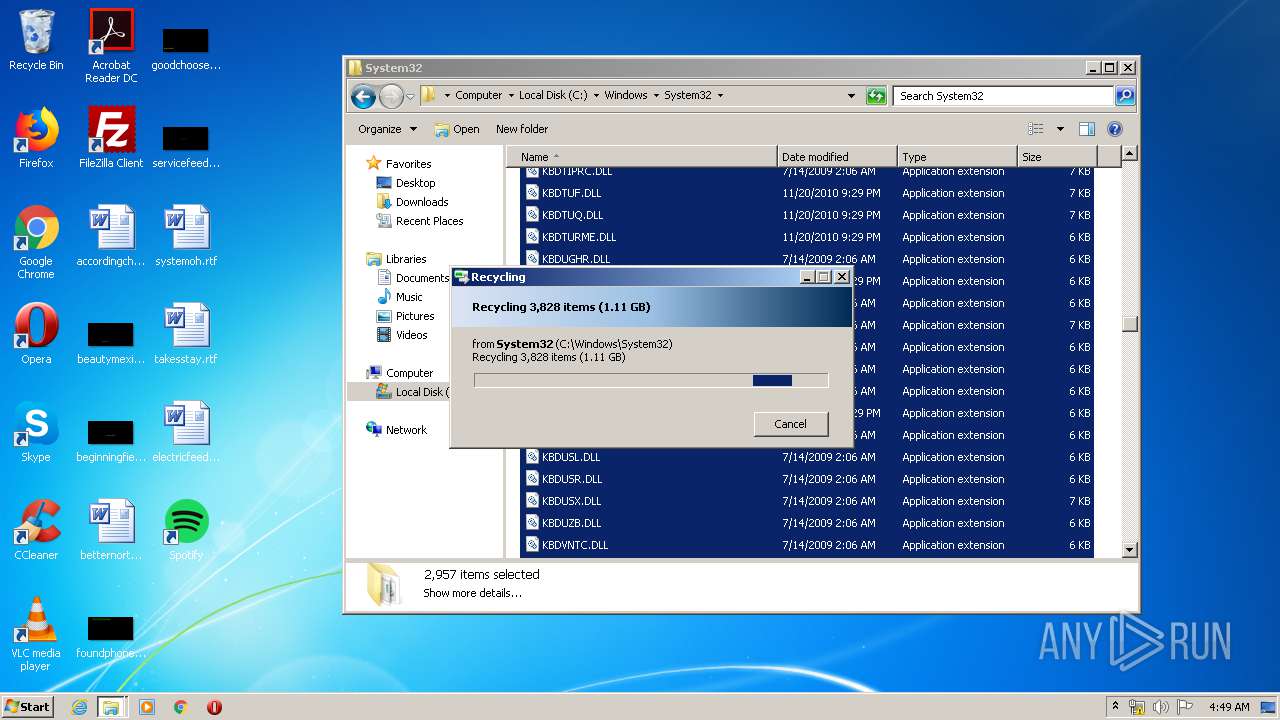Click New folder toolbar button
This screenshot has width=1280, height=720.
point(522,129)
